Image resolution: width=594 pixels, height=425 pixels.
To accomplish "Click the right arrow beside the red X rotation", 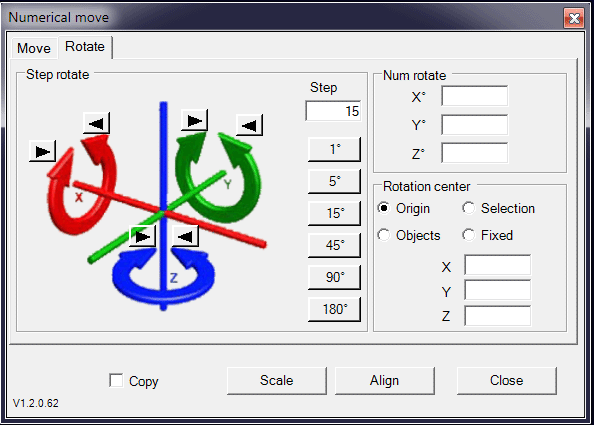I will [42, 152].
